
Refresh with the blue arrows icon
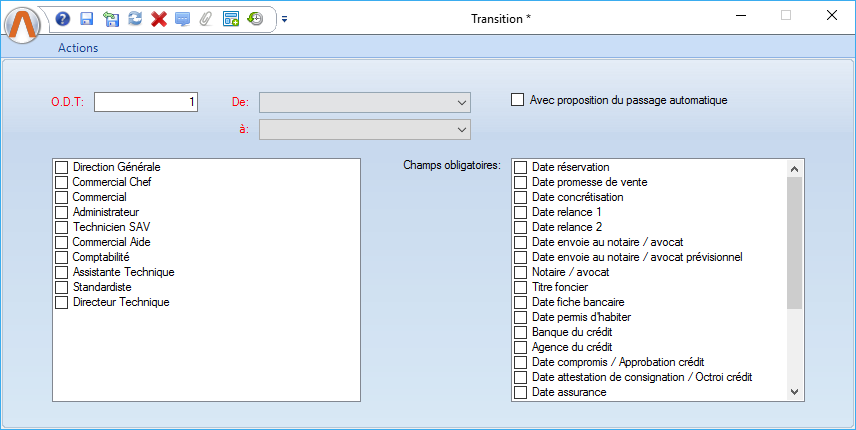pos(135,19)
